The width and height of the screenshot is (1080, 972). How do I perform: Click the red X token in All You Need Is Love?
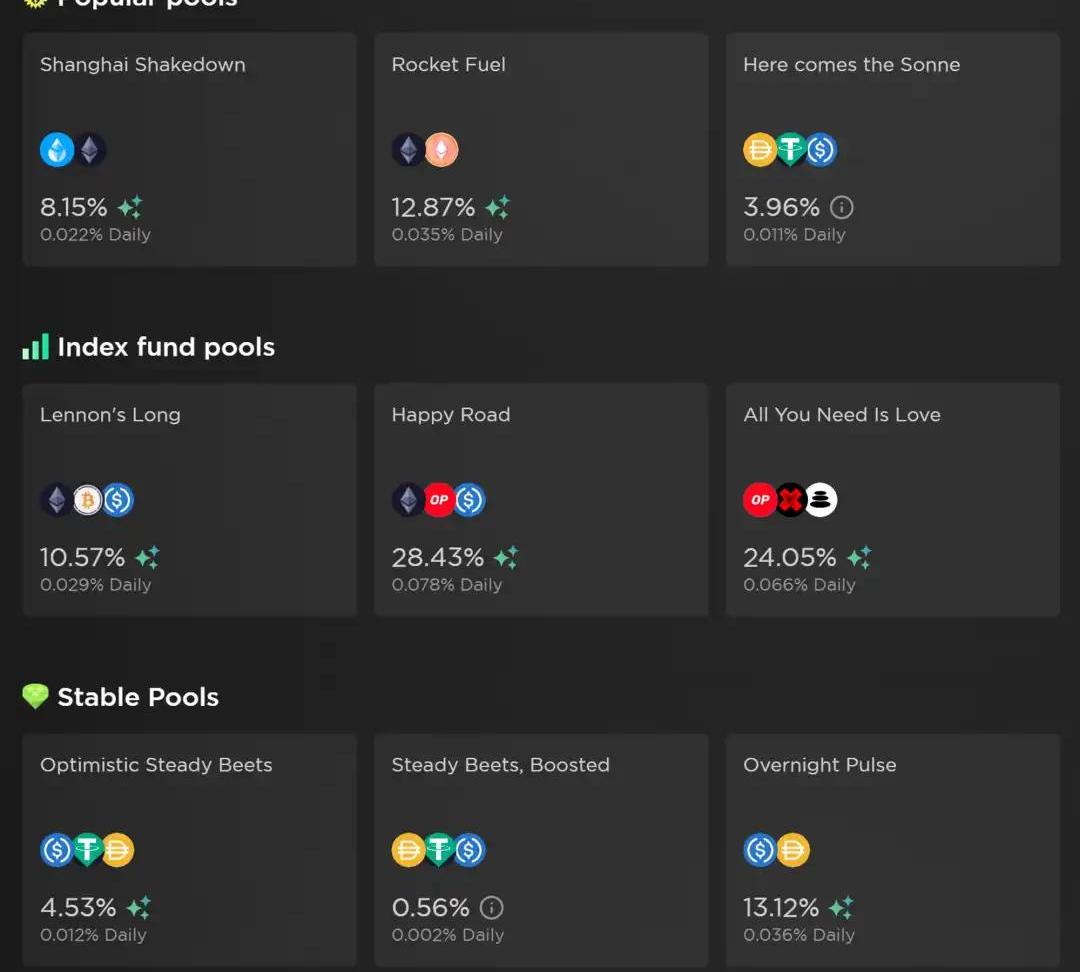click(791, 500)
